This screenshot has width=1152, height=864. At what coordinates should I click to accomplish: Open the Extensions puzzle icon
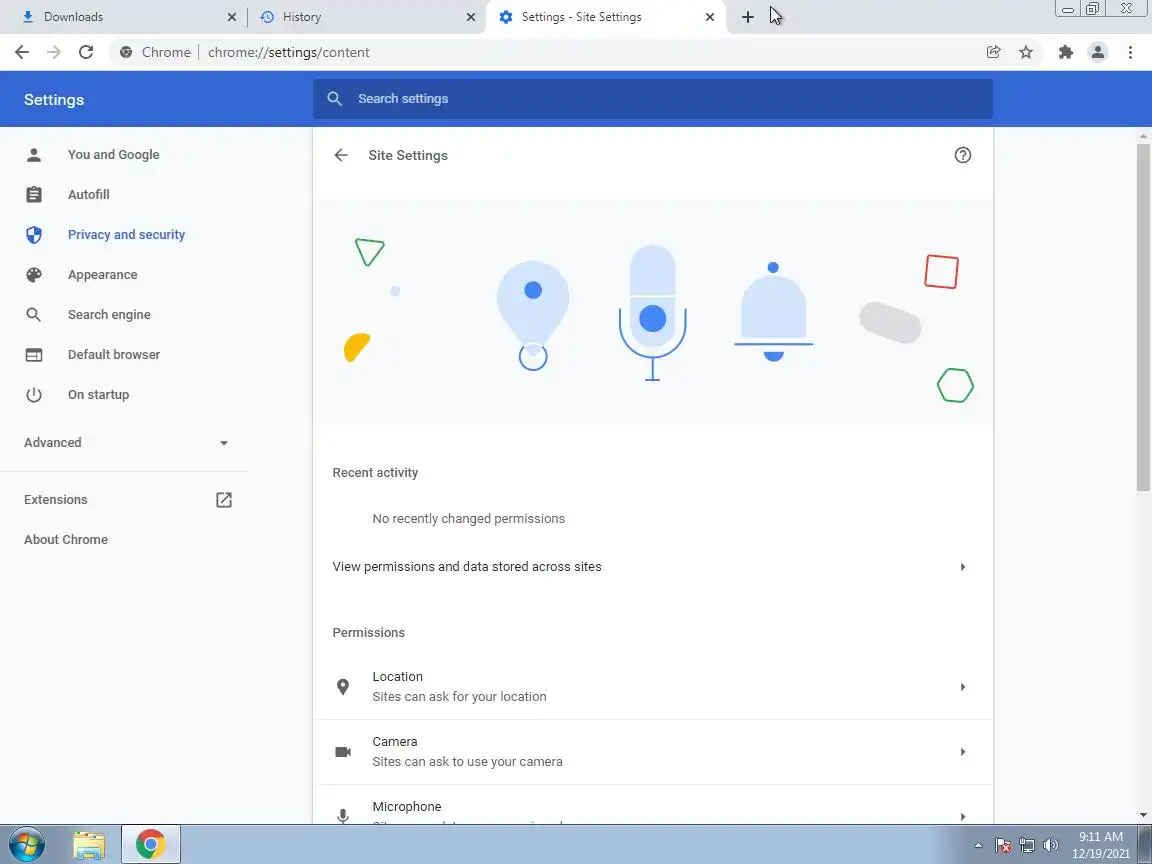[1065, 52]
